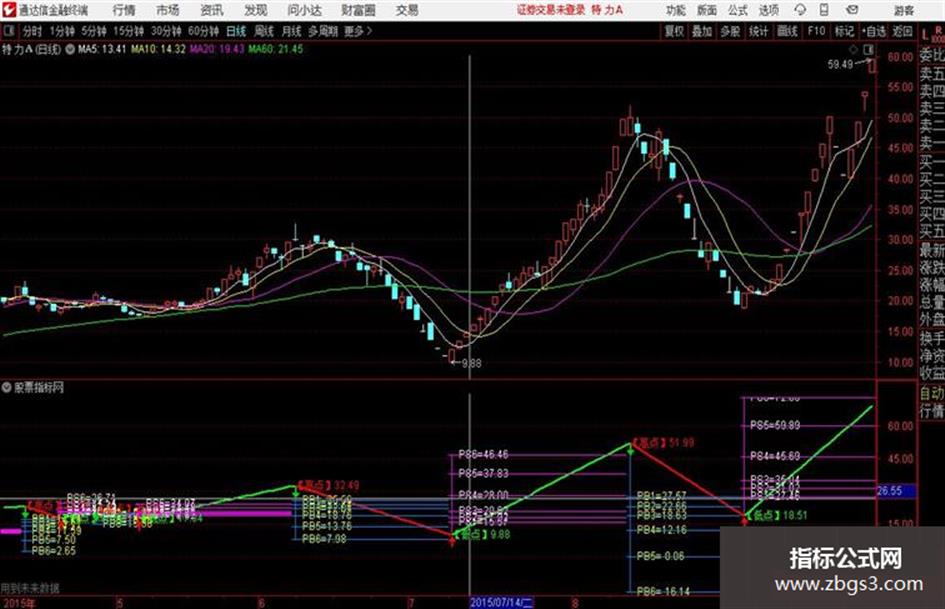Open the 功能 menu
945x609 pixels.
click(x=676, y=10)
